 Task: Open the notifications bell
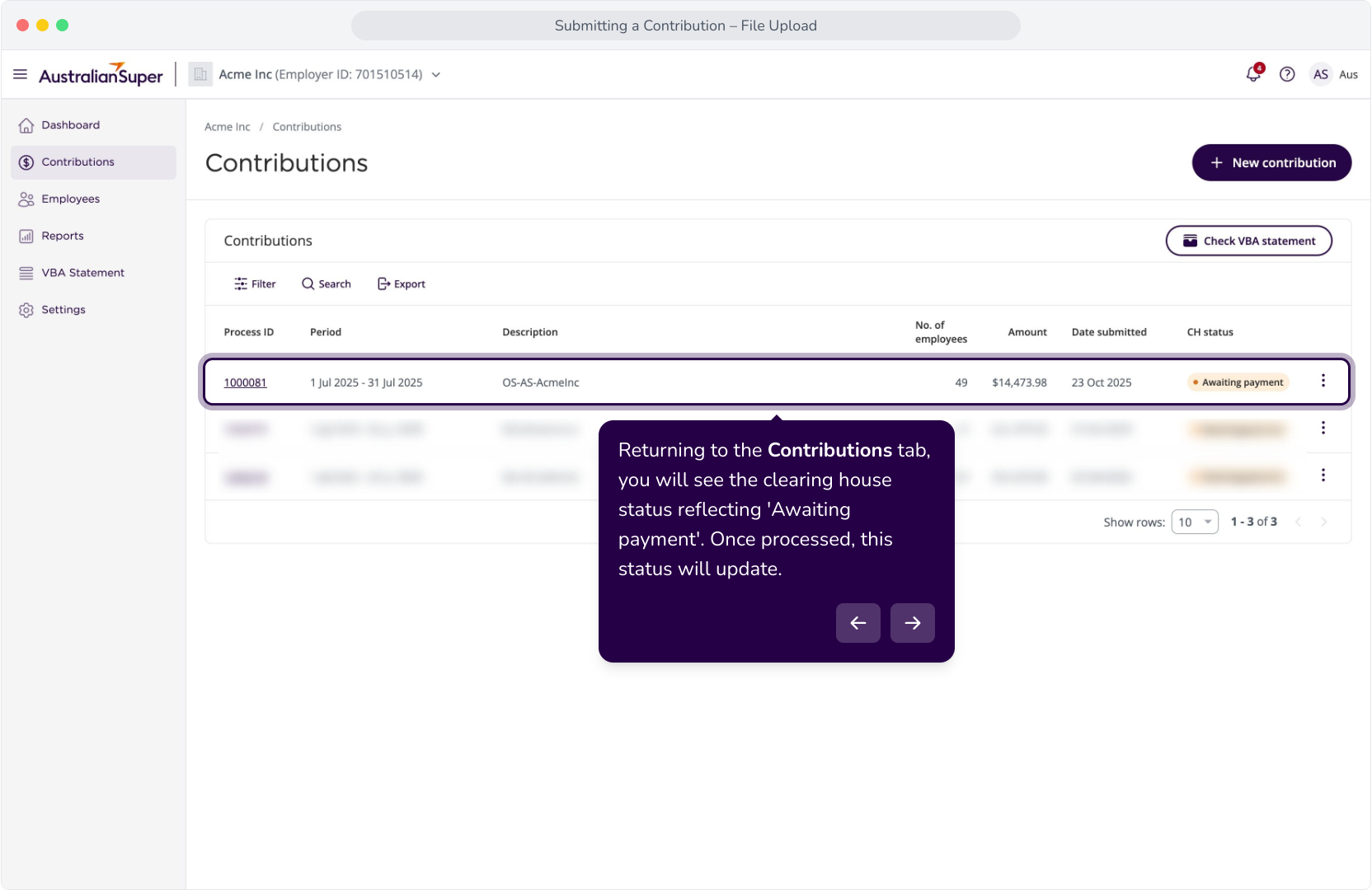(x=1253, y=74)
